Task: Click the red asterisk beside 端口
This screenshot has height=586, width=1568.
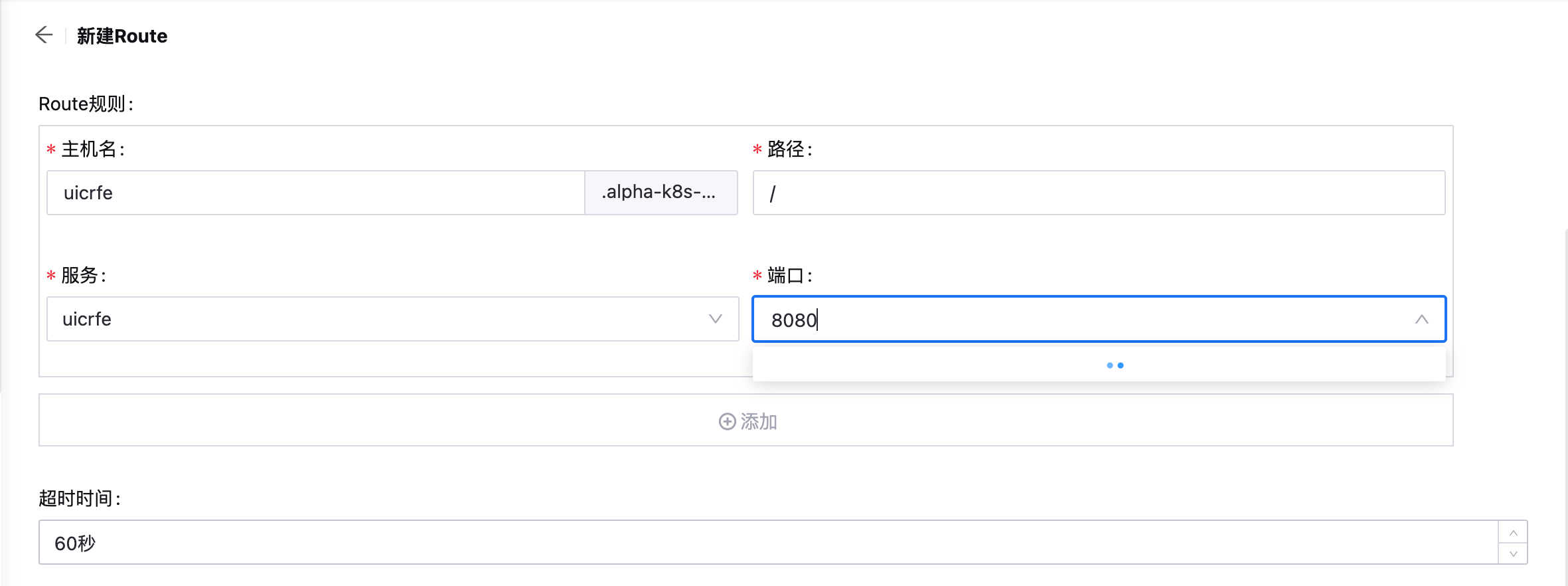Action: [x=757, y=276]
